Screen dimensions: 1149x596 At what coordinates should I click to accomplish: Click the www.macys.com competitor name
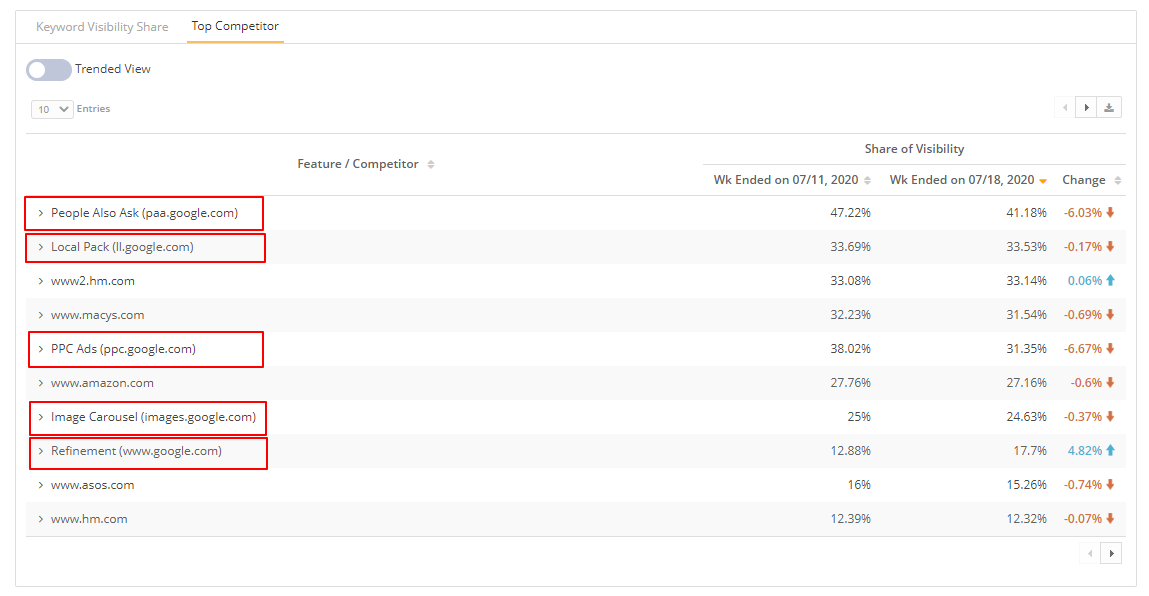(97, 315)
